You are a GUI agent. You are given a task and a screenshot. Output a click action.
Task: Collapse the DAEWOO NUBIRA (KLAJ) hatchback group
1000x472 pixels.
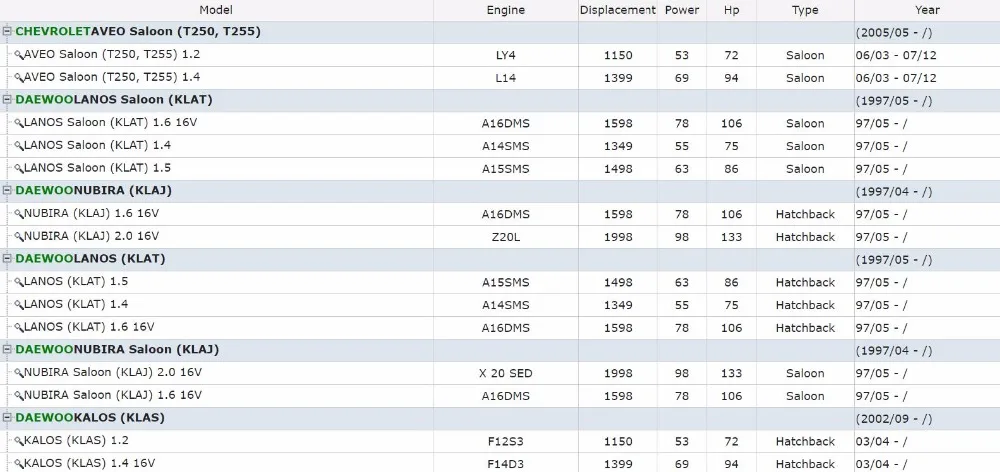[7, 190]
